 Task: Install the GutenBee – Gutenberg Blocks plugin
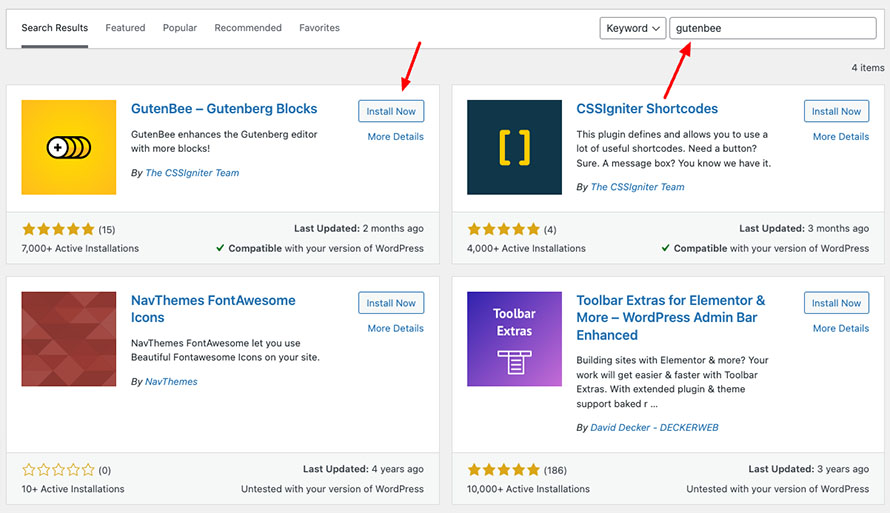[x=391, y=111]
